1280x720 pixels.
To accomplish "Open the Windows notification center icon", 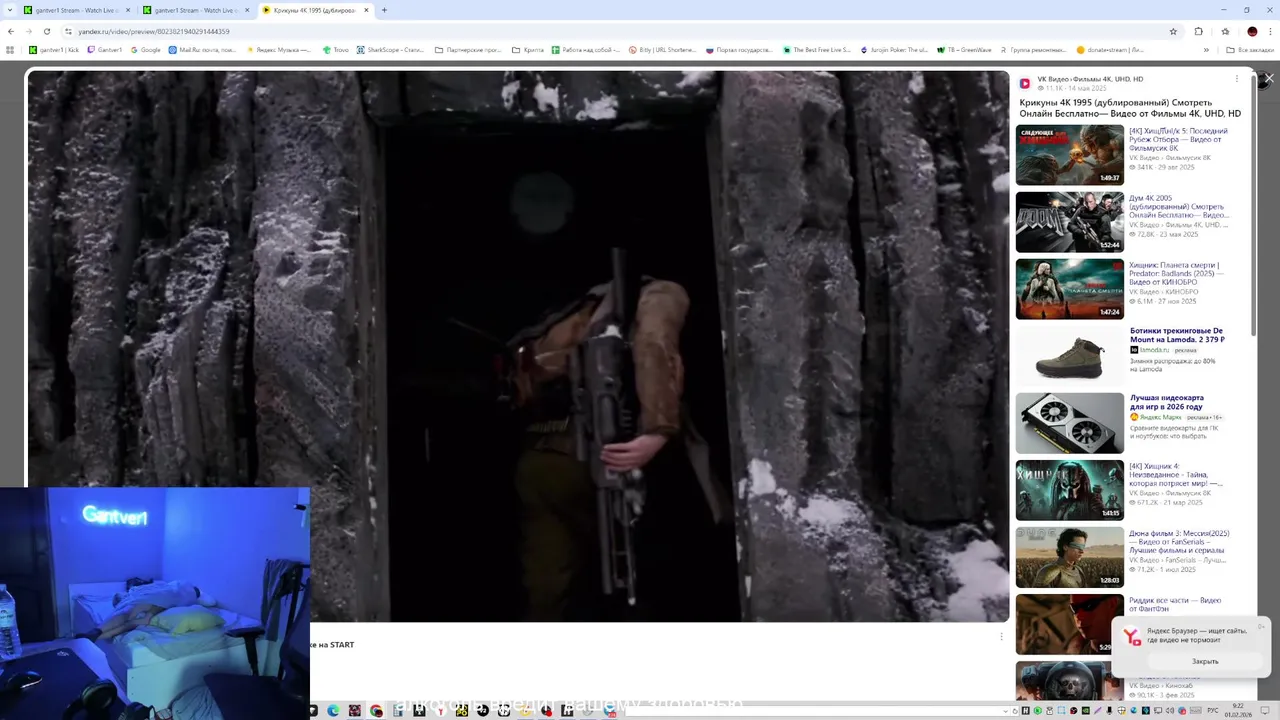I will [x=1266, y=711].
